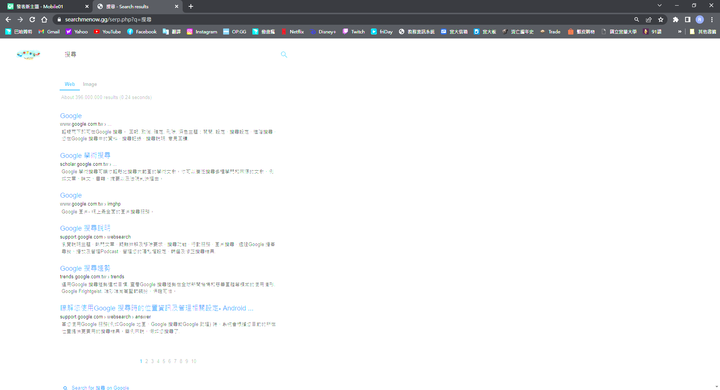Screen dimensions: 720x390
Task: Click the share page icon in address bar
Action: click(648, 20)
